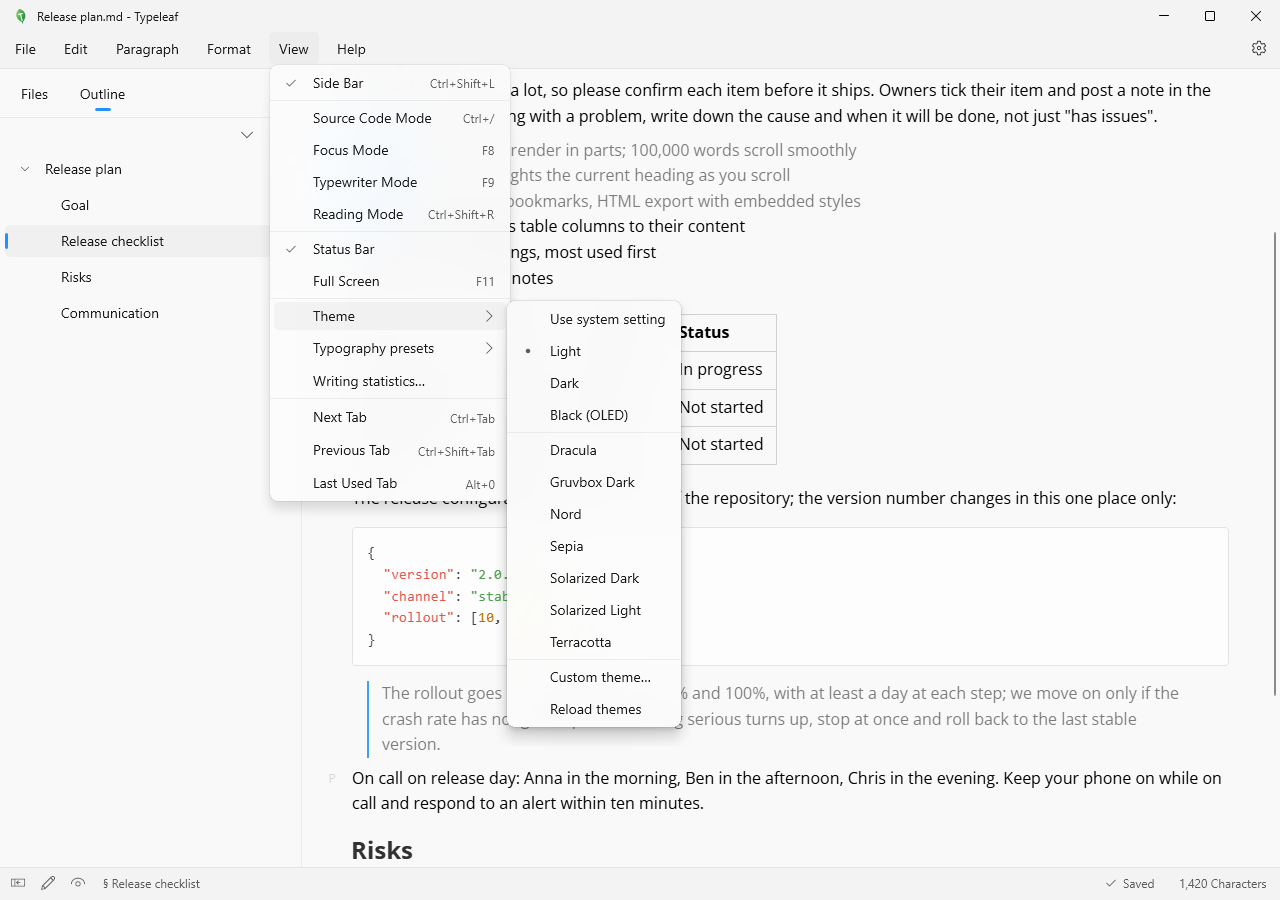Open the Edit menu
This screenshot has width=1280, height=900.
point(76,49)
